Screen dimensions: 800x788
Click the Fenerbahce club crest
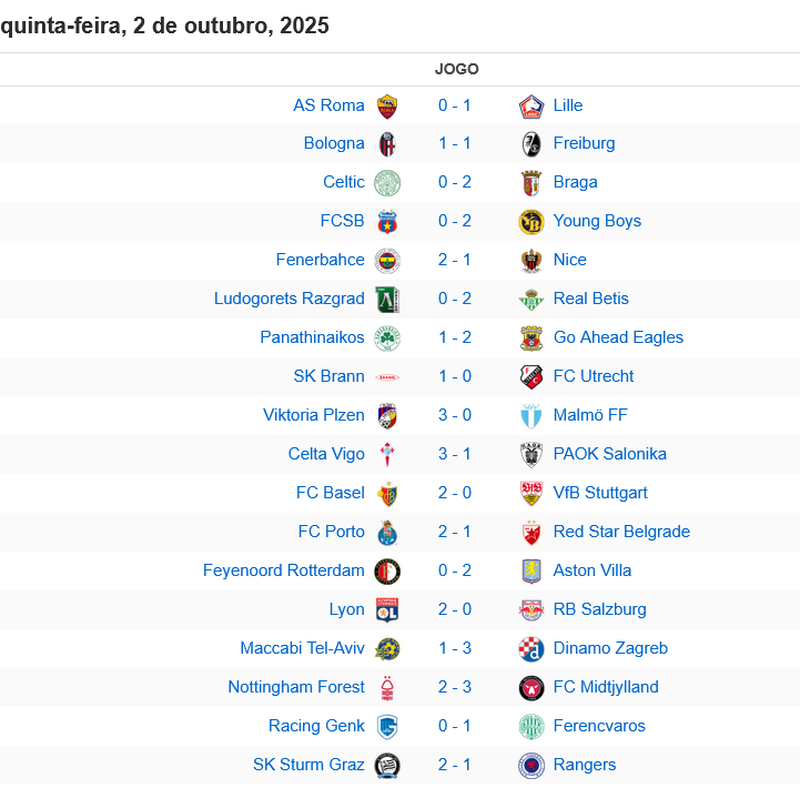coord(387,261)
